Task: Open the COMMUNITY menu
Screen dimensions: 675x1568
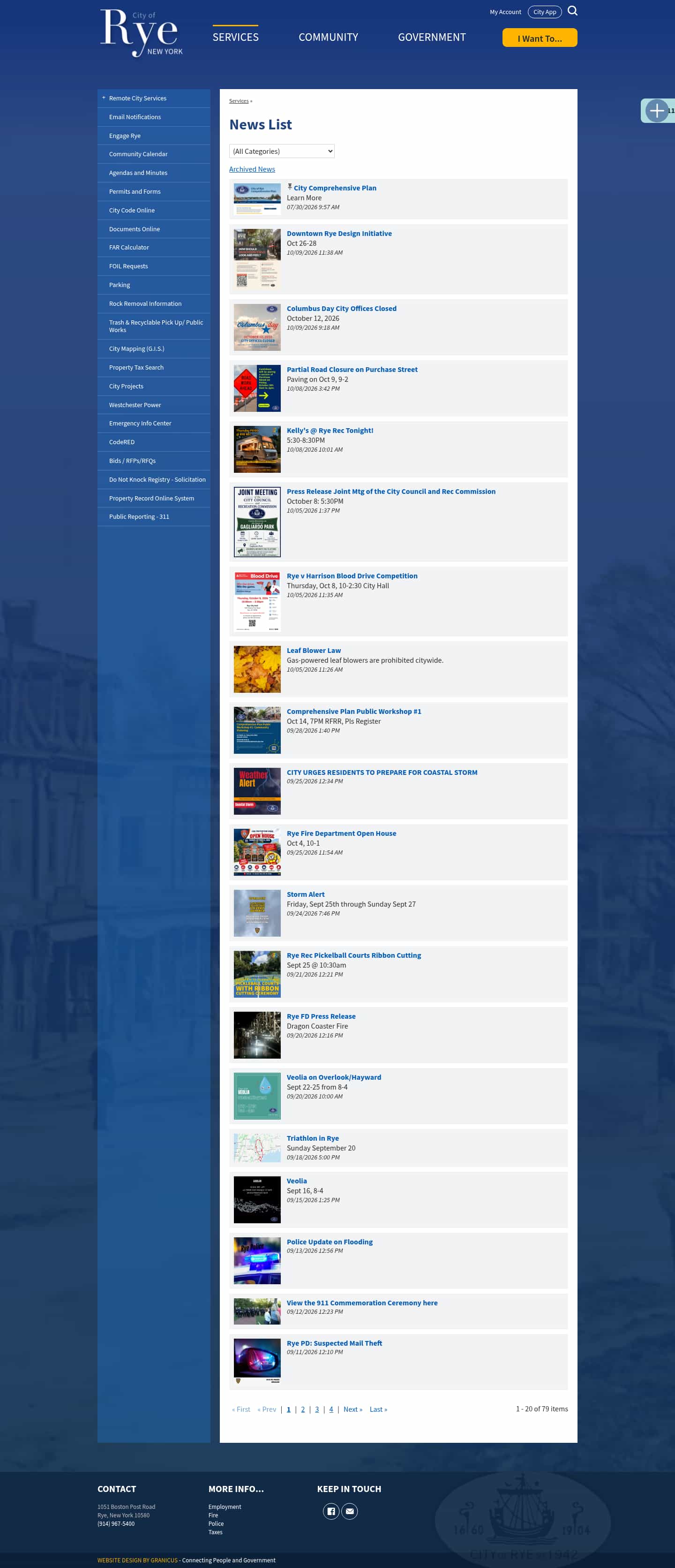Action: coord(329,37)
